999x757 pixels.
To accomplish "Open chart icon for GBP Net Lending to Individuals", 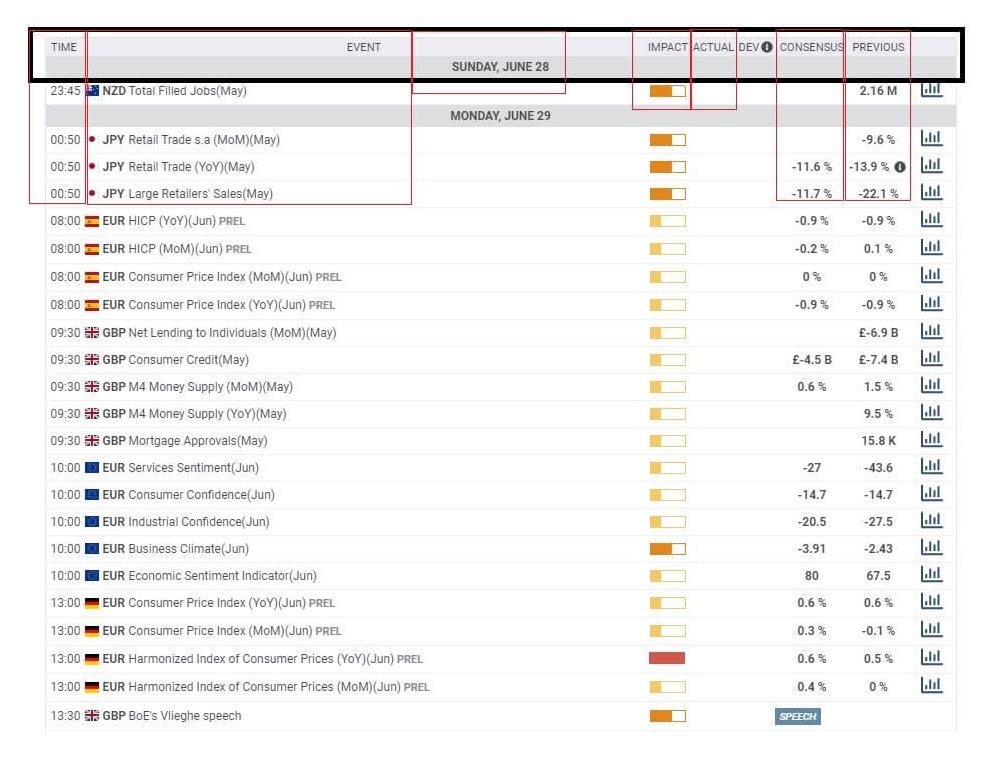I will click(931, 331).
